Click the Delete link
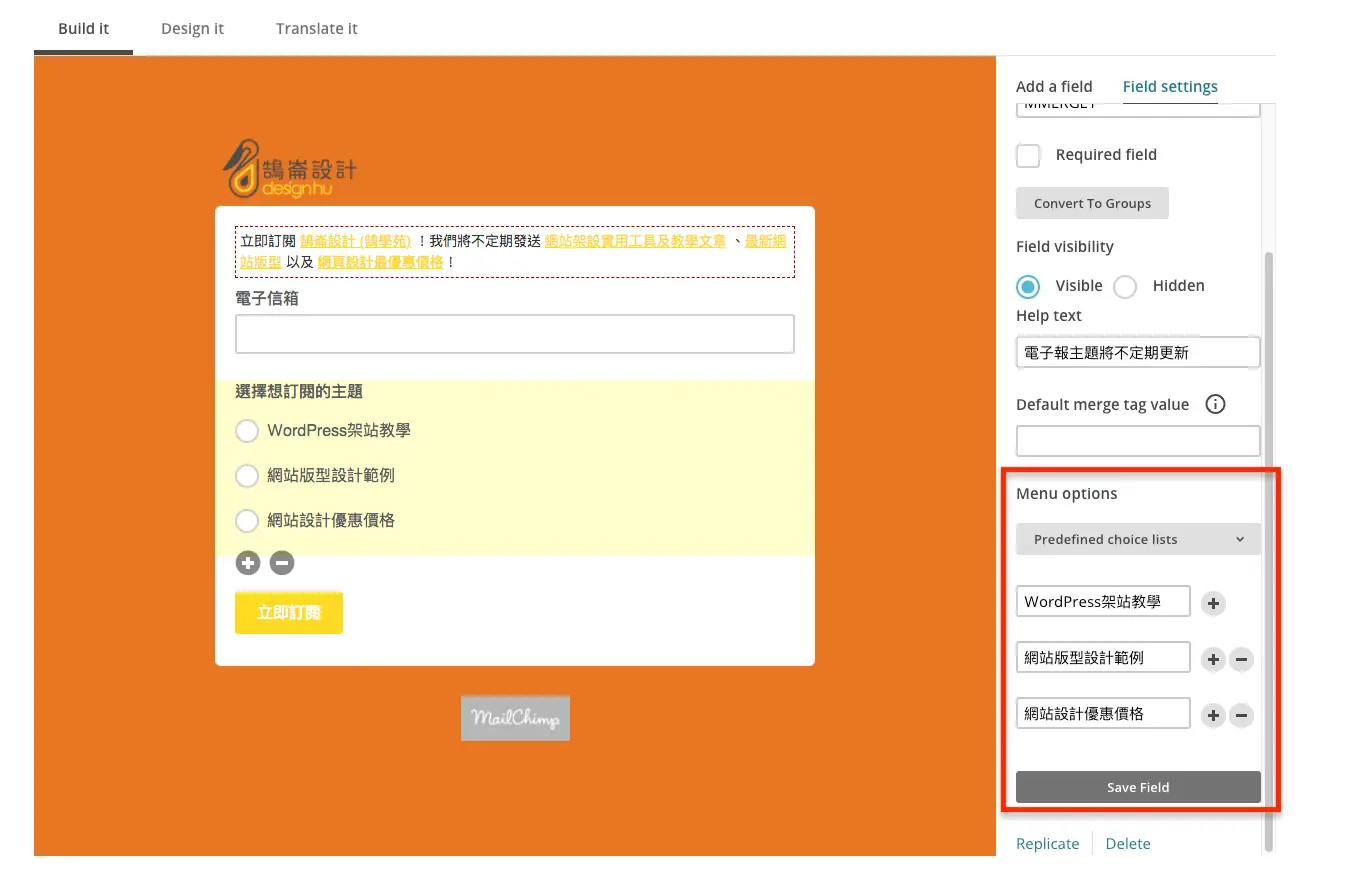 pyautogui.click(x=1128, y=844)
